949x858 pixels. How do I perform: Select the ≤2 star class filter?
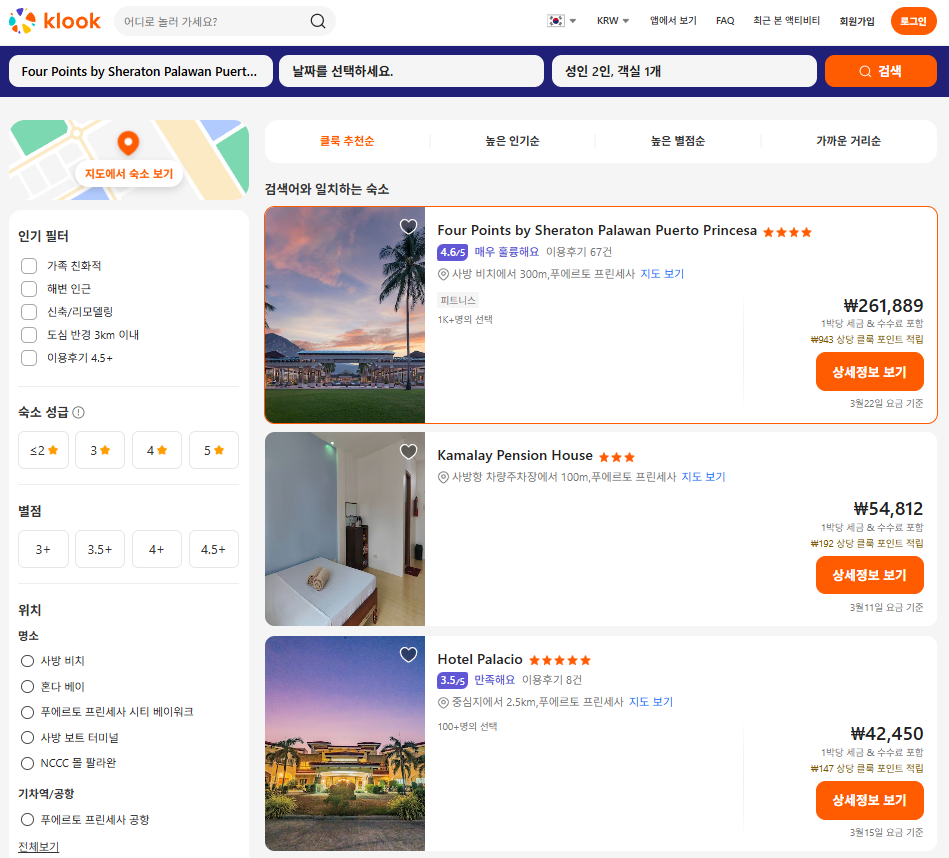[44, 450]
